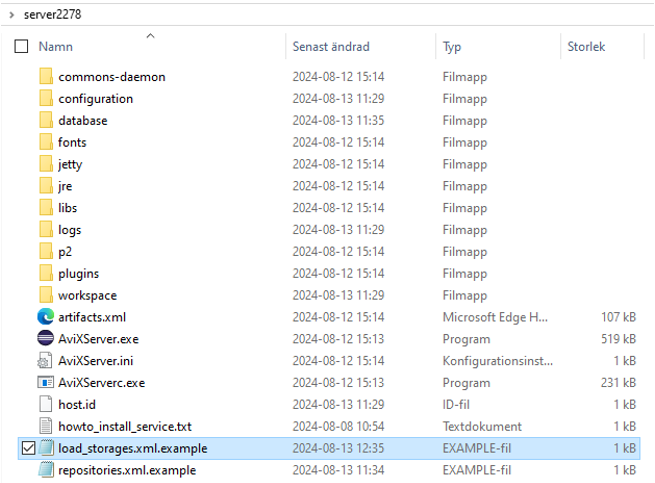Click the AviXServerc.exe program icon
Image resolution: width=655 pixels, height=483 pixels.
[45, 383]
